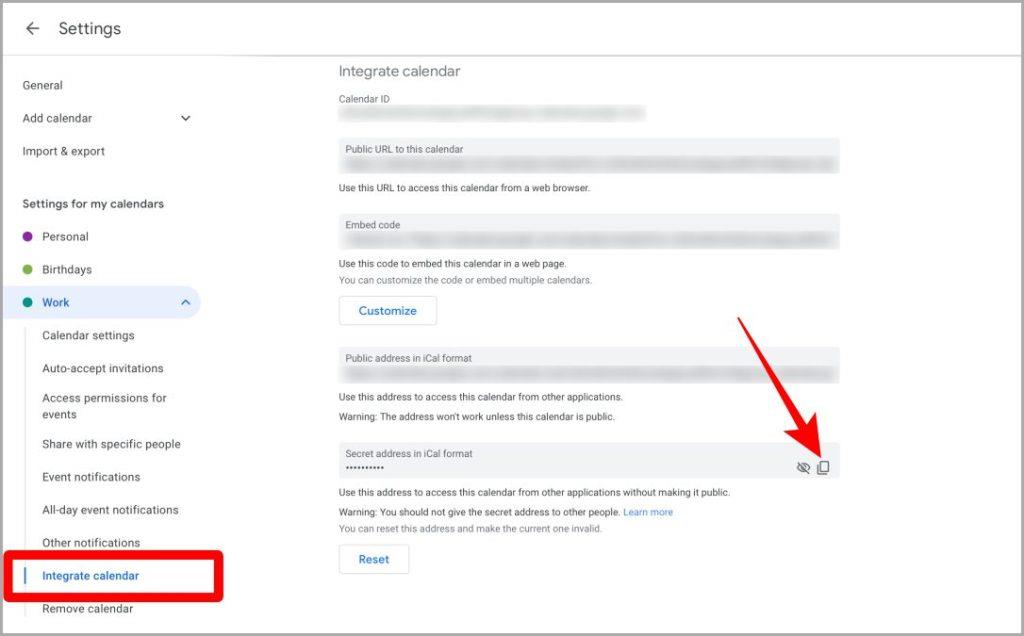Click the Public address in iCal format field

tap(588, 365)
